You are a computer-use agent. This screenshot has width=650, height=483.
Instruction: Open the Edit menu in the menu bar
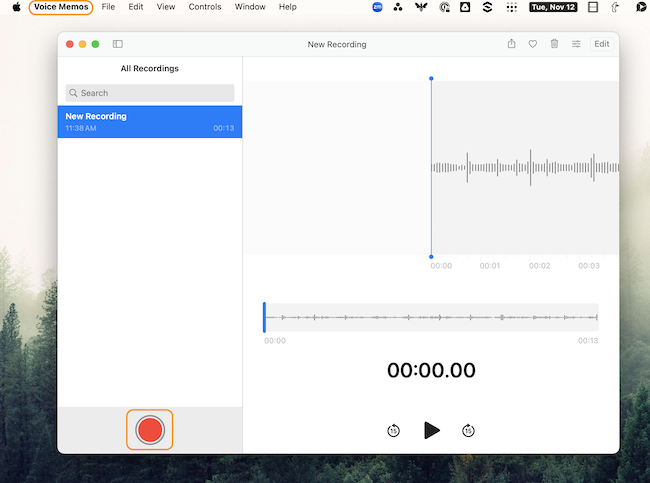136,7
